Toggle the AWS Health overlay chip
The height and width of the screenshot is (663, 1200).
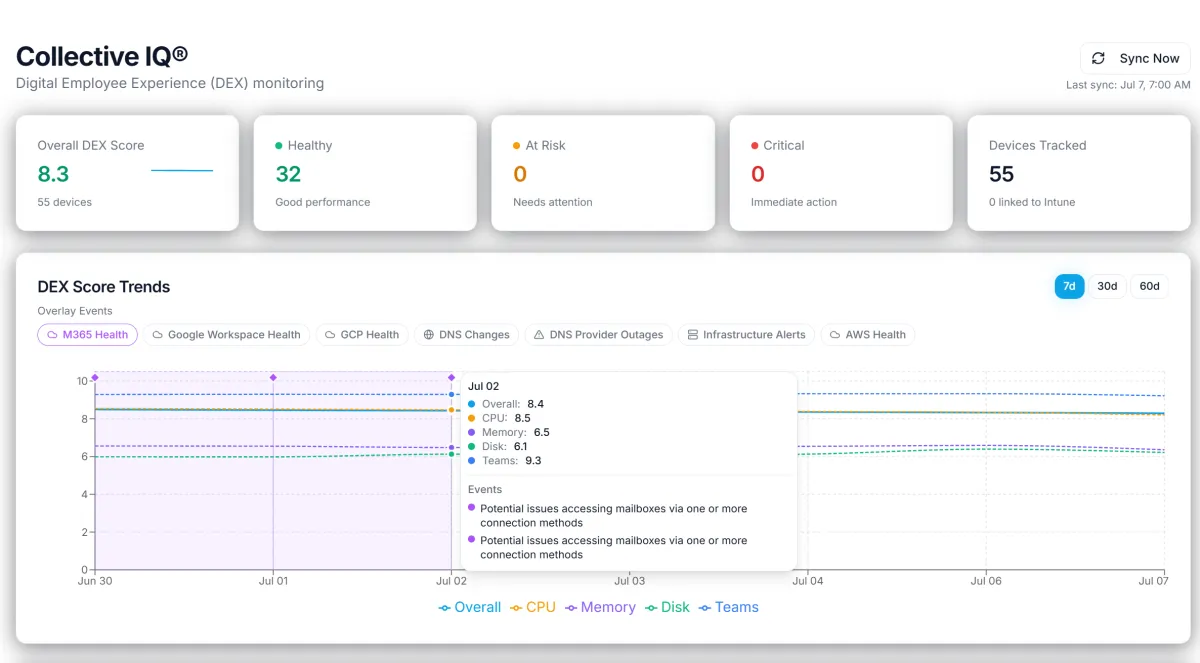click(x=867, y=335)
